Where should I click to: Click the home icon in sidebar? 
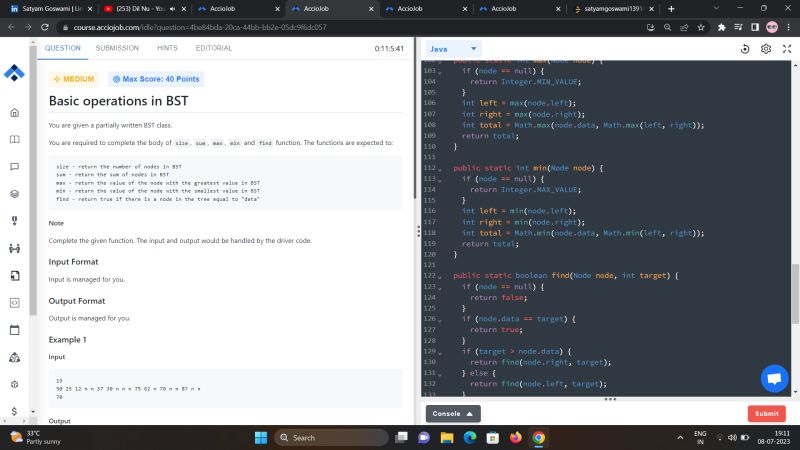click(x=14, y=113)
